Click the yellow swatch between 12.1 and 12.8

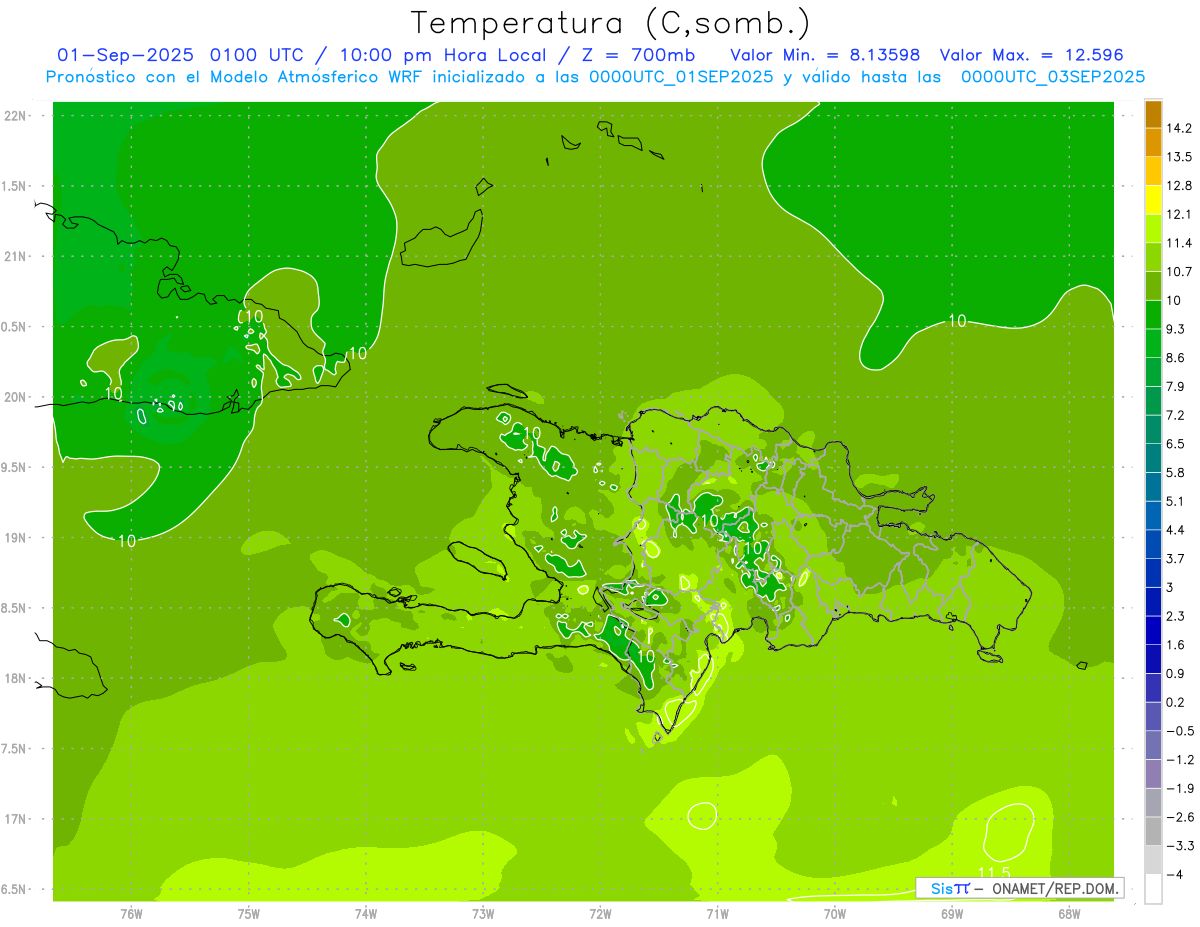click(1153, 199)
